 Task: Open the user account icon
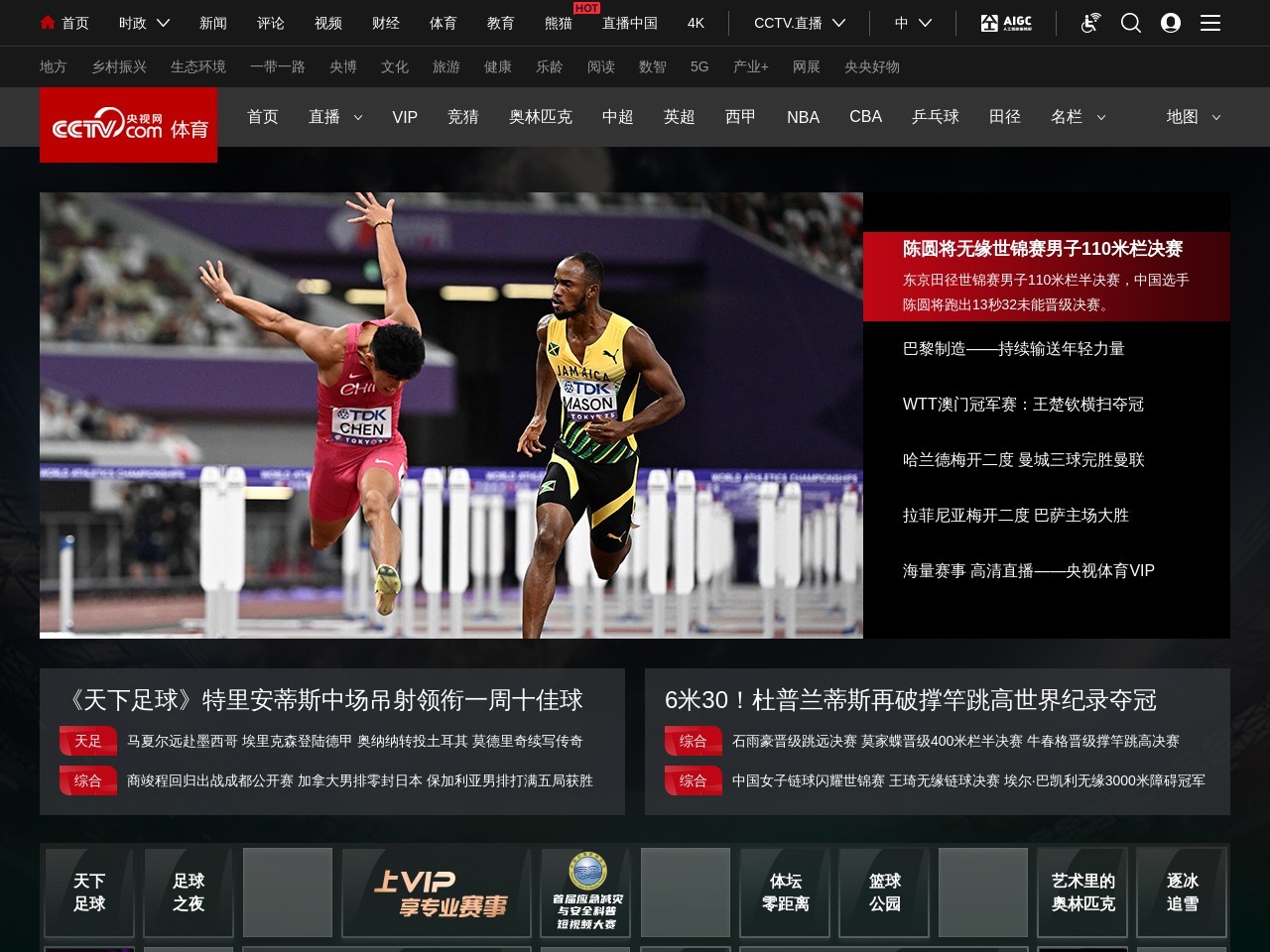tap(1171, 23)
